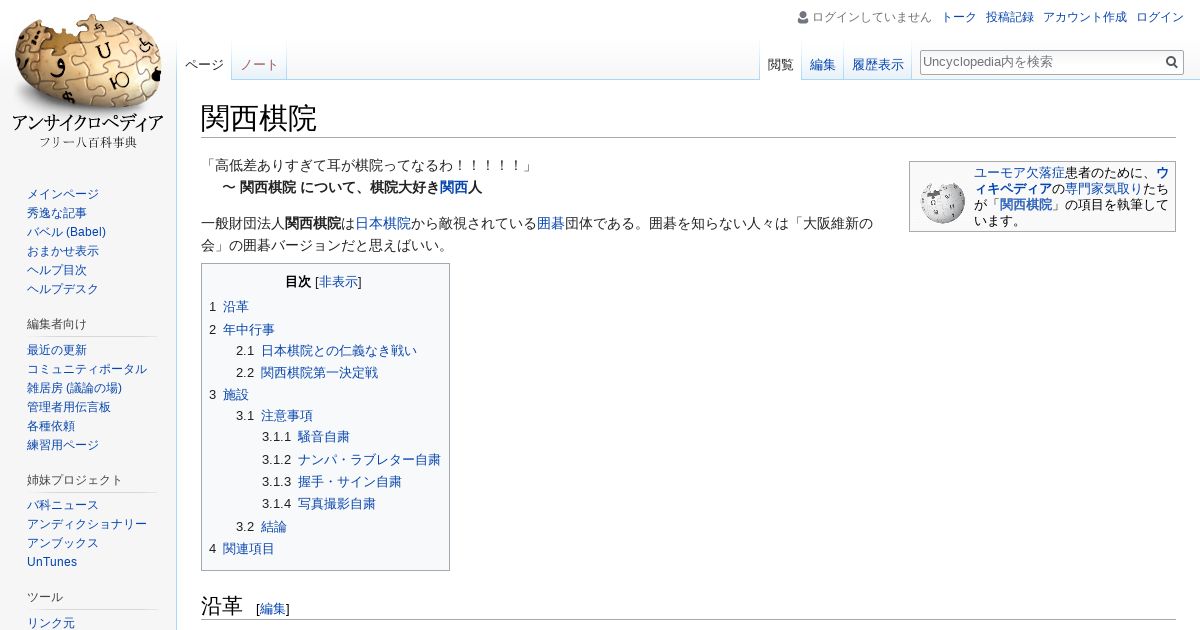The height and width of the screenshot is (630, 1200).
Task: Open アンディクショナリー sister project link
Action: click(x=87, y=524)
